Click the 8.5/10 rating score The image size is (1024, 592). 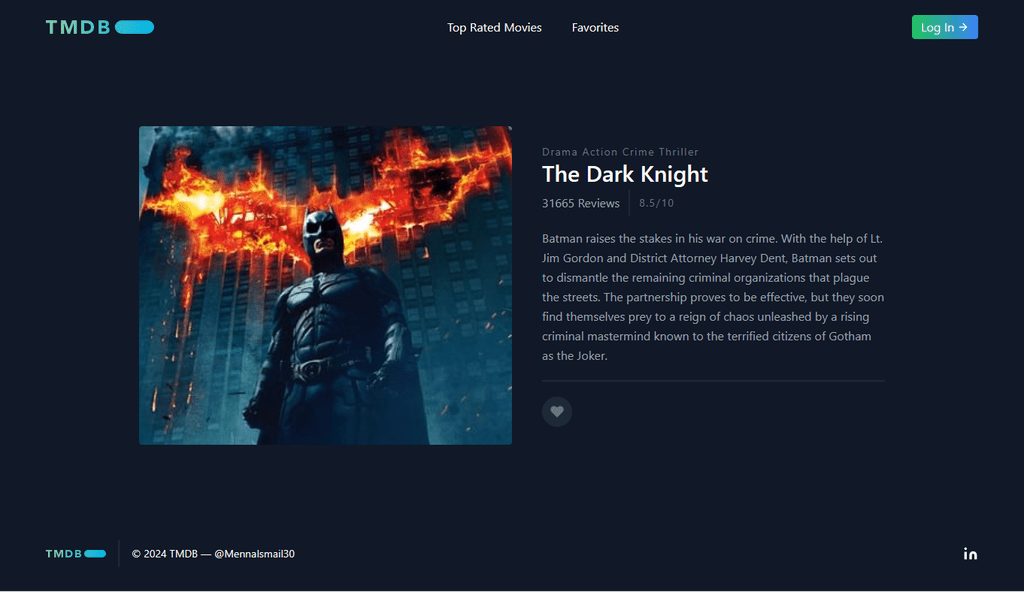tap(656, 203)
